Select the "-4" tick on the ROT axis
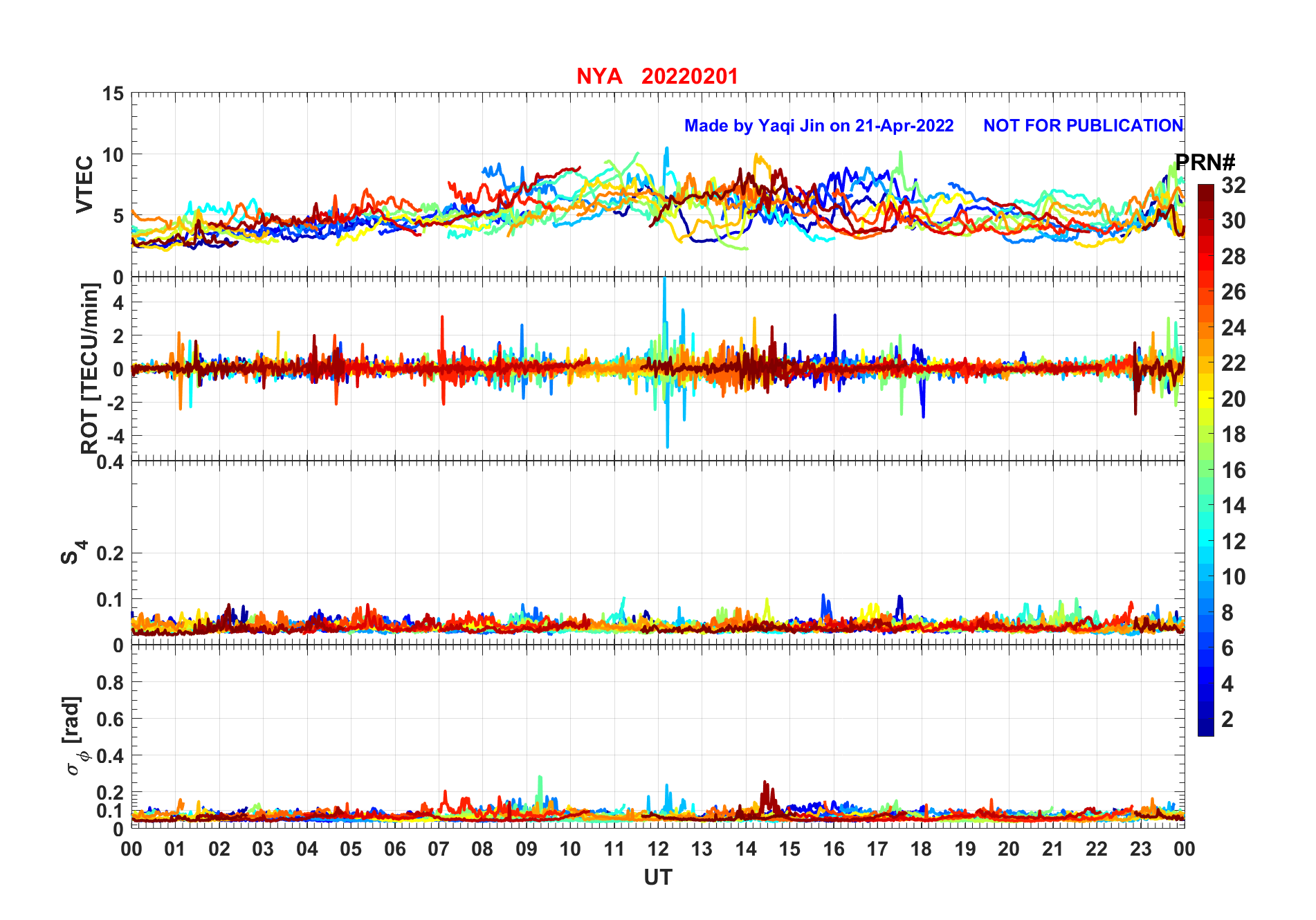This screenshot has height=920, width=1316. [114, 436]
